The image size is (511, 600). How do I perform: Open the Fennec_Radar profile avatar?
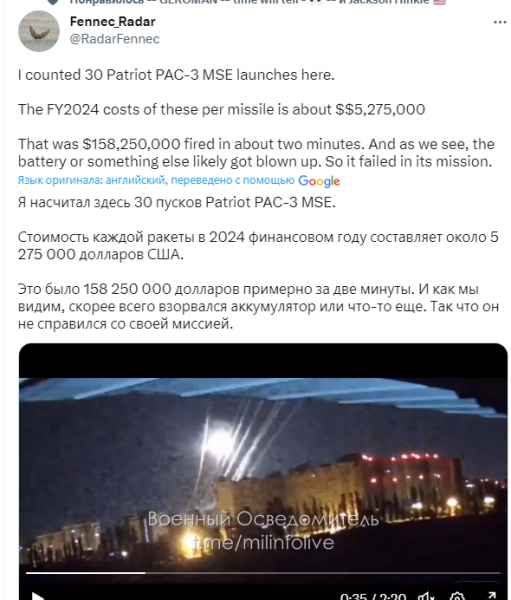(39, 31)
